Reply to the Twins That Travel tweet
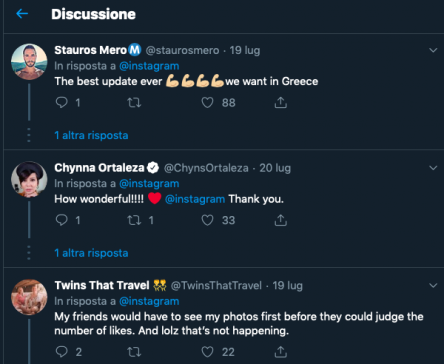 click(62, 351)
